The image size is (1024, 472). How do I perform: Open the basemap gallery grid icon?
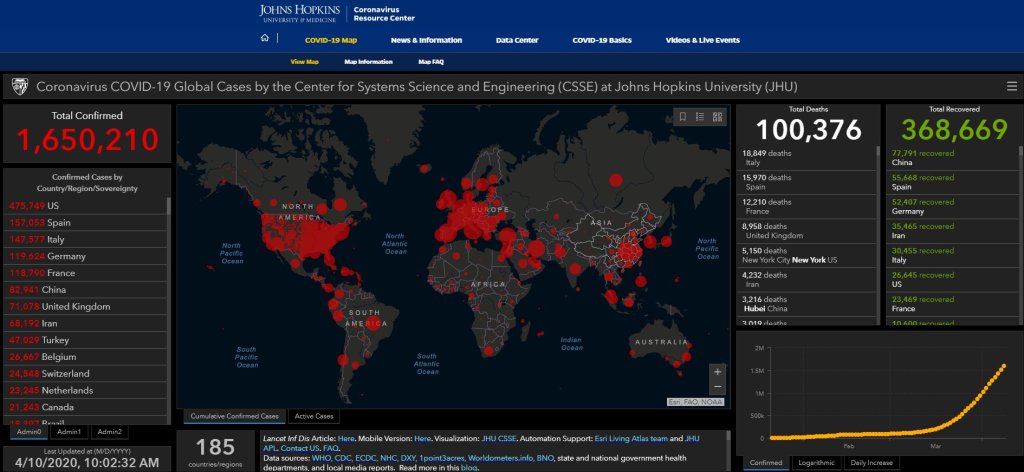[x=717, y=117]
